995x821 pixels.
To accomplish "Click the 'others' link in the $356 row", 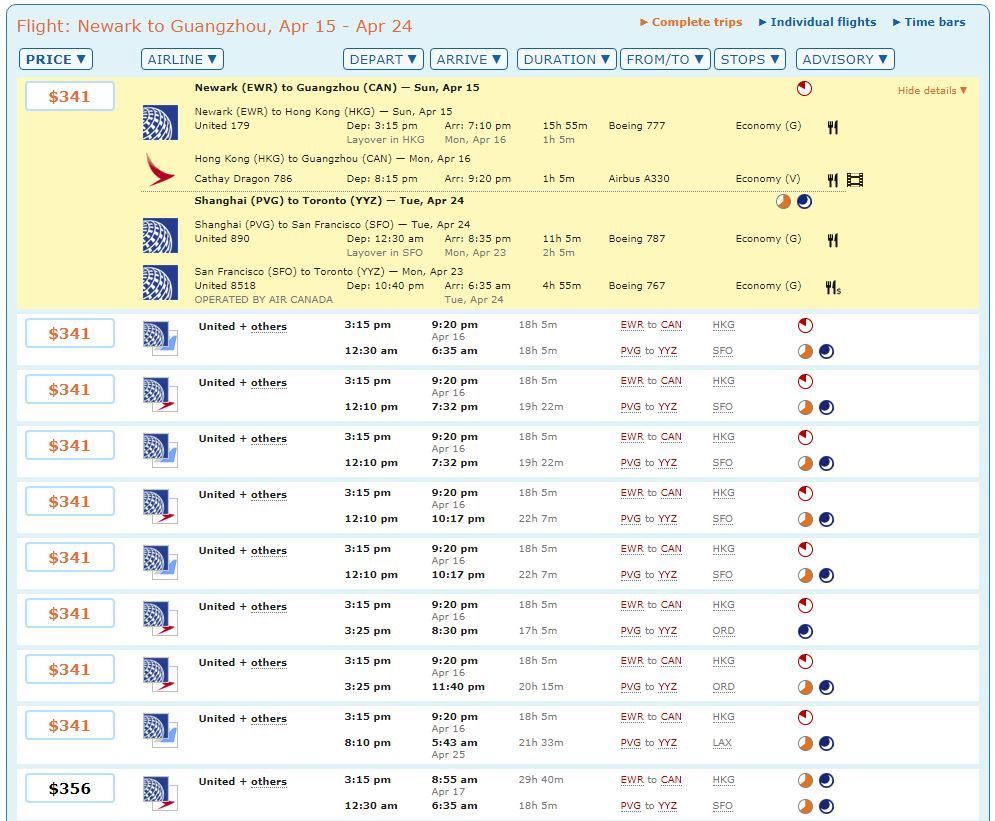I will (268, 782).
